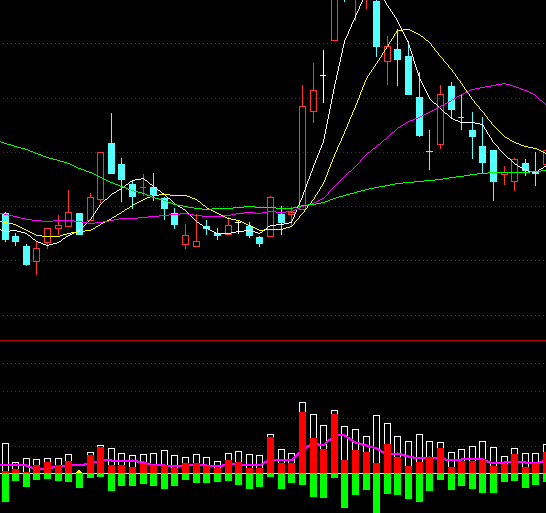The image size is (546, 513).
Task: Select the tallest solid red volume bar
Action: 302,442
